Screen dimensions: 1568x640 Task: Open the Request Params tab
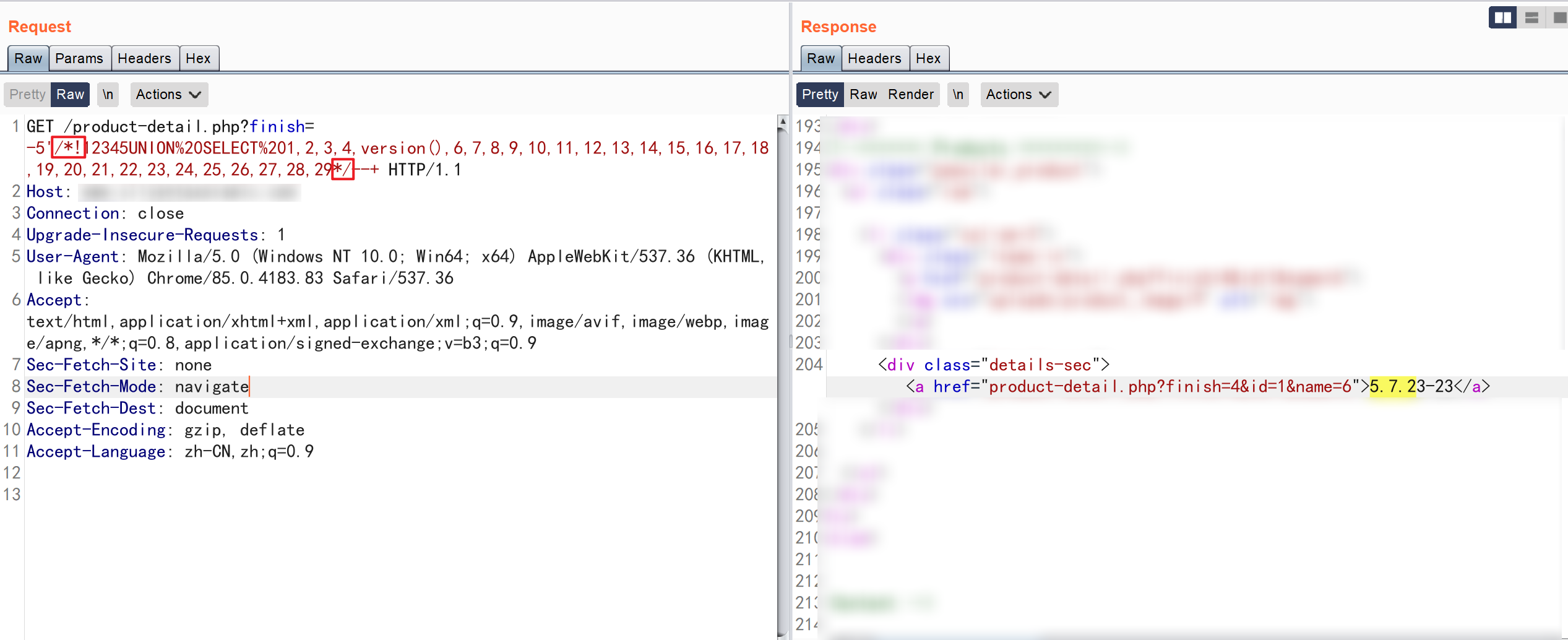[79, 58]
